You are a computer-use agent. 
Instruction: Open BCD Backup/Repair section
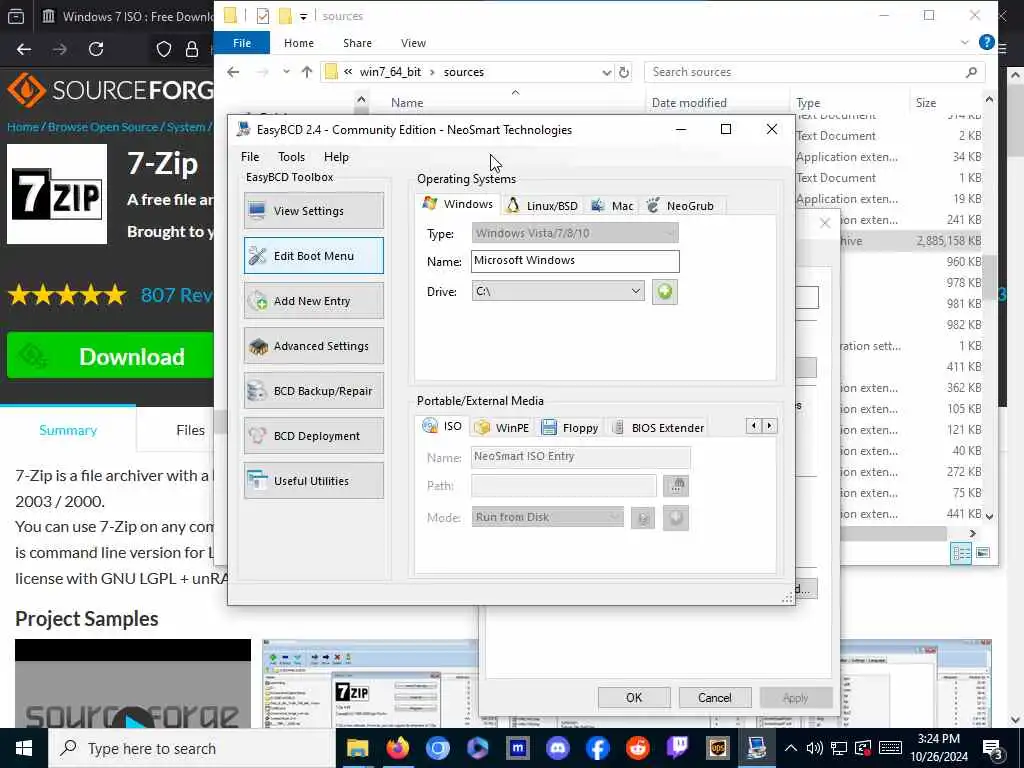tap(313, 391)
